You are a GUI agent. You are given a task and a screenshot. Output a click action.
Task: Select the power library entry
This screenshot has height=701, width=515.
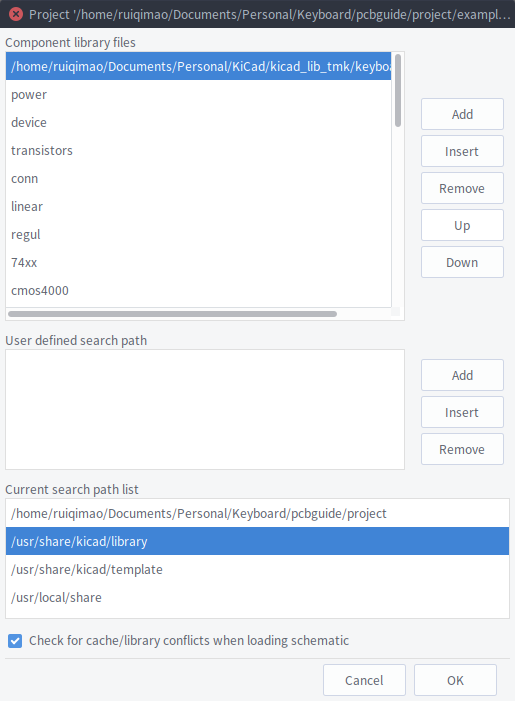tap(198, 94)
